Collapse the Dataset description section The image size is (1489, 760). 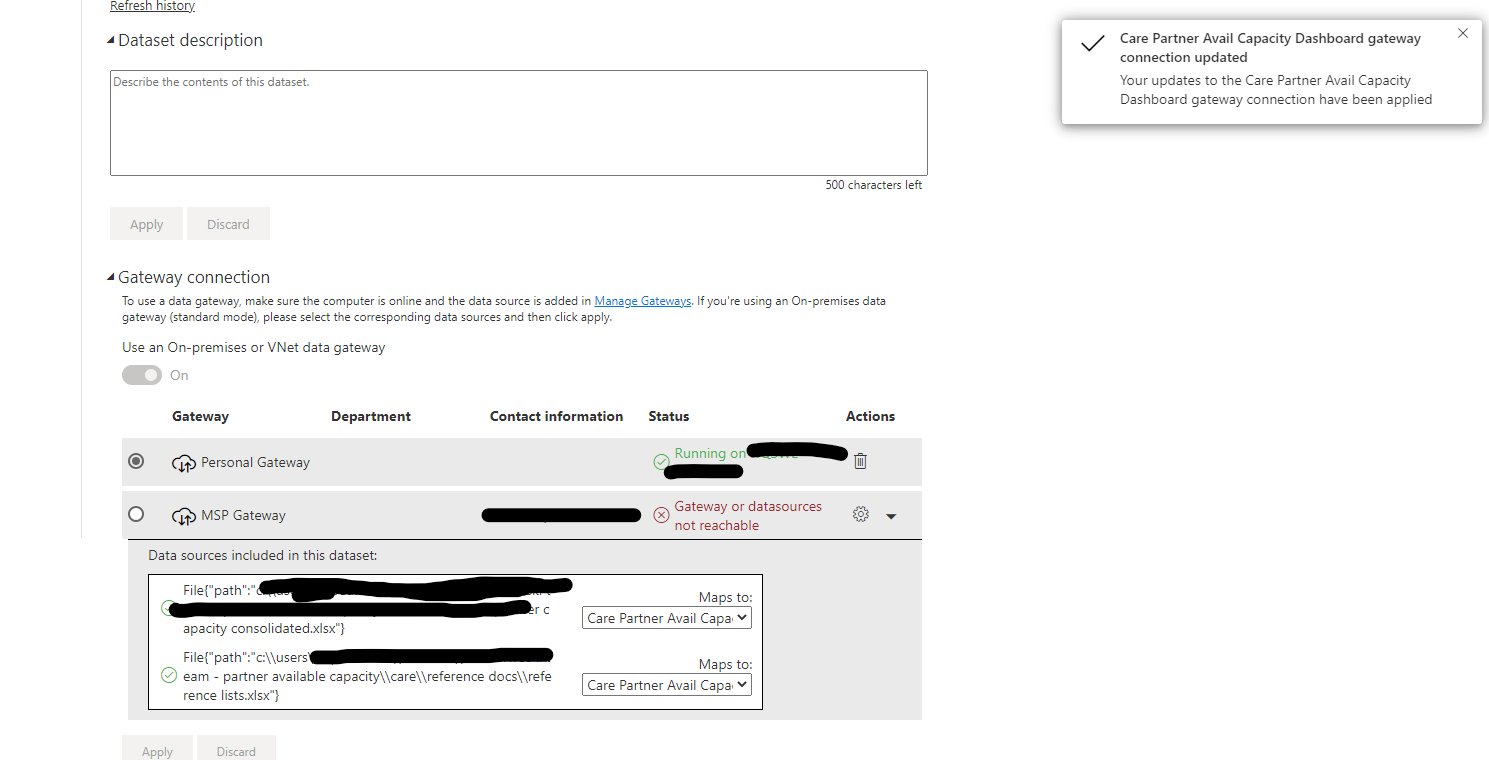pos(111,41)
